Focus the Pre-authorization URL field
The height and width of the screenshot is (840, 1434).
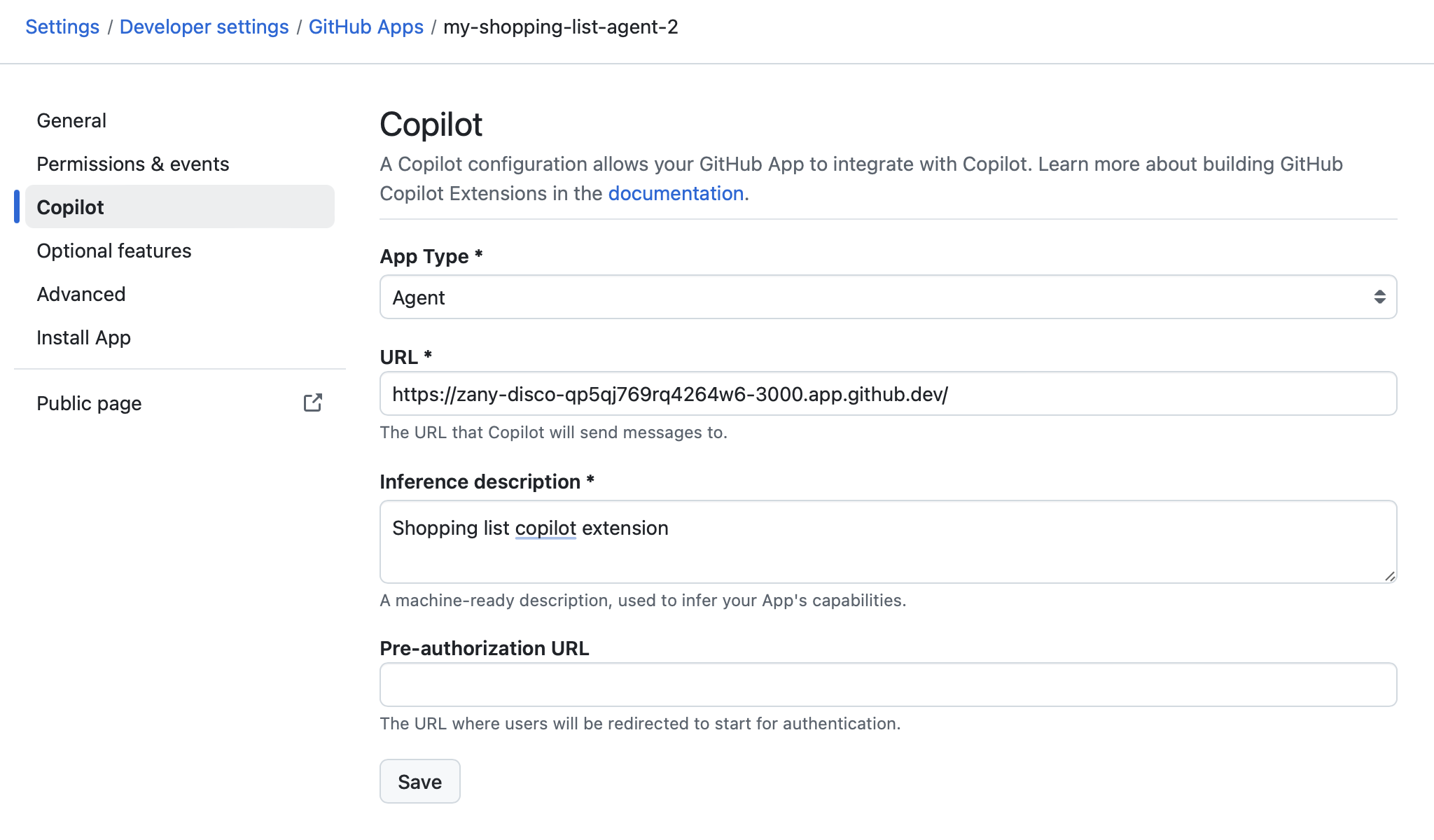coord(888,685)
